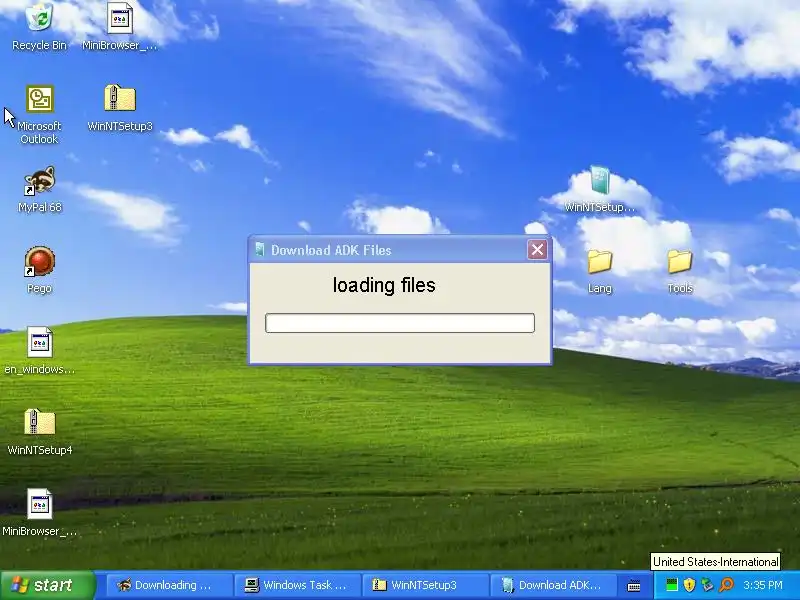Click the keyboard language bar icon

pyautogui.click(x=634, y=586)
